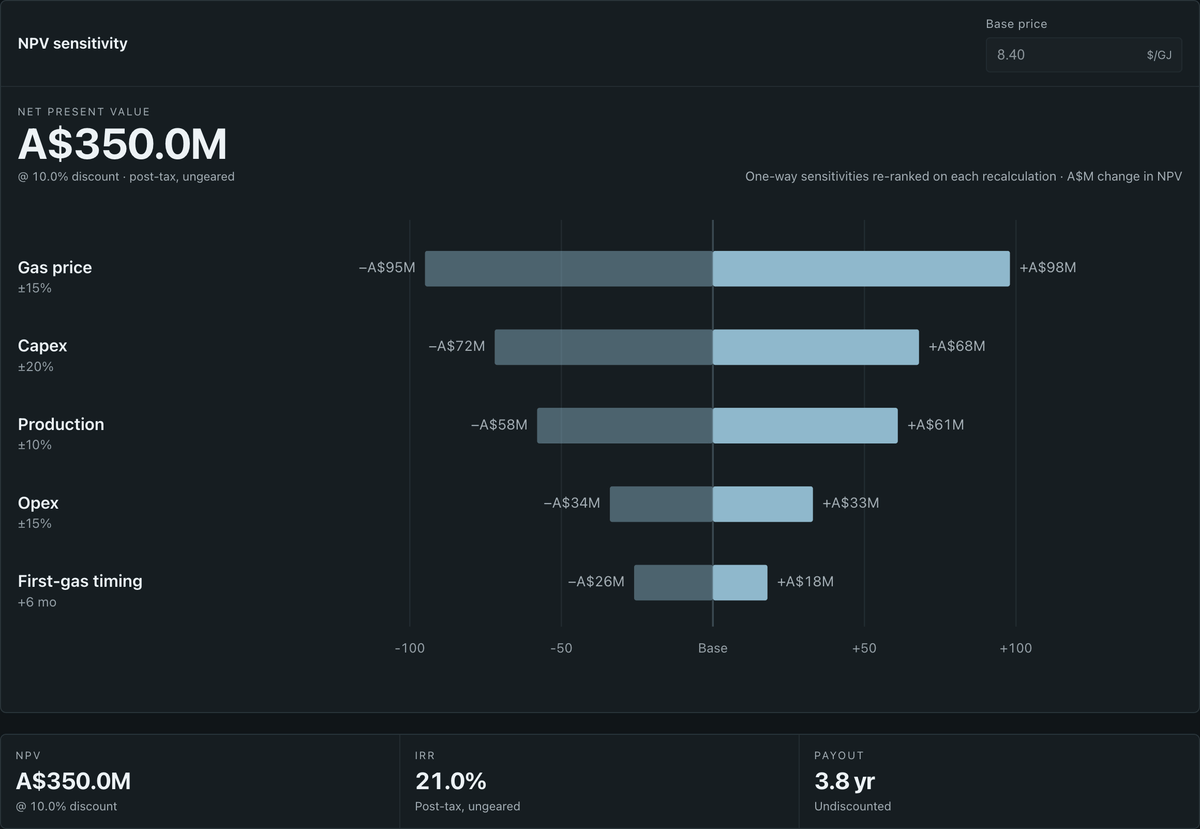This screenshot has height=829, width=1200.
Task: Click the Capex upside bar
Action: [816, 347]
